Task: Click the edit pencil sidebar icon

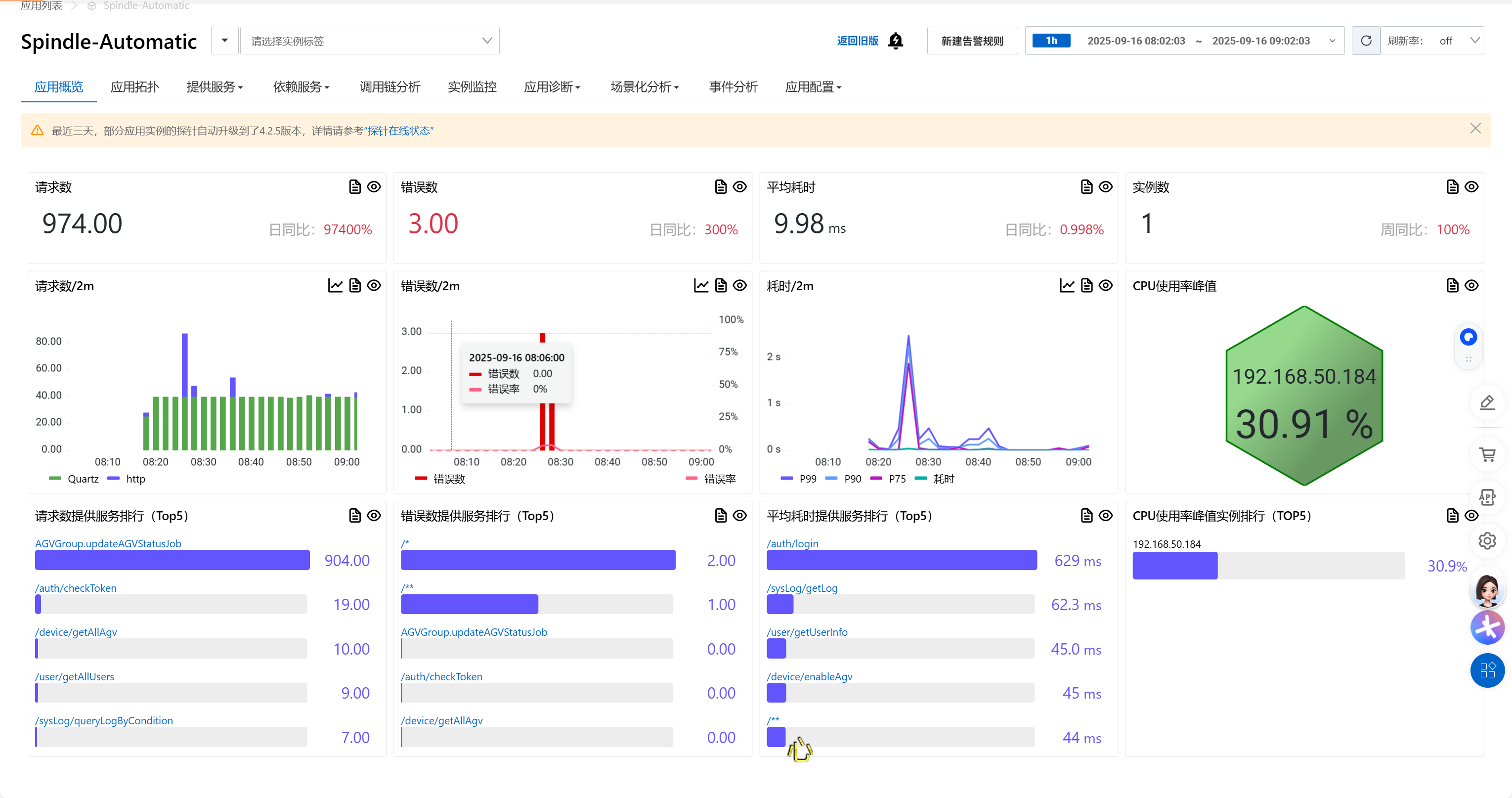Action: [x=1487, y=403]
